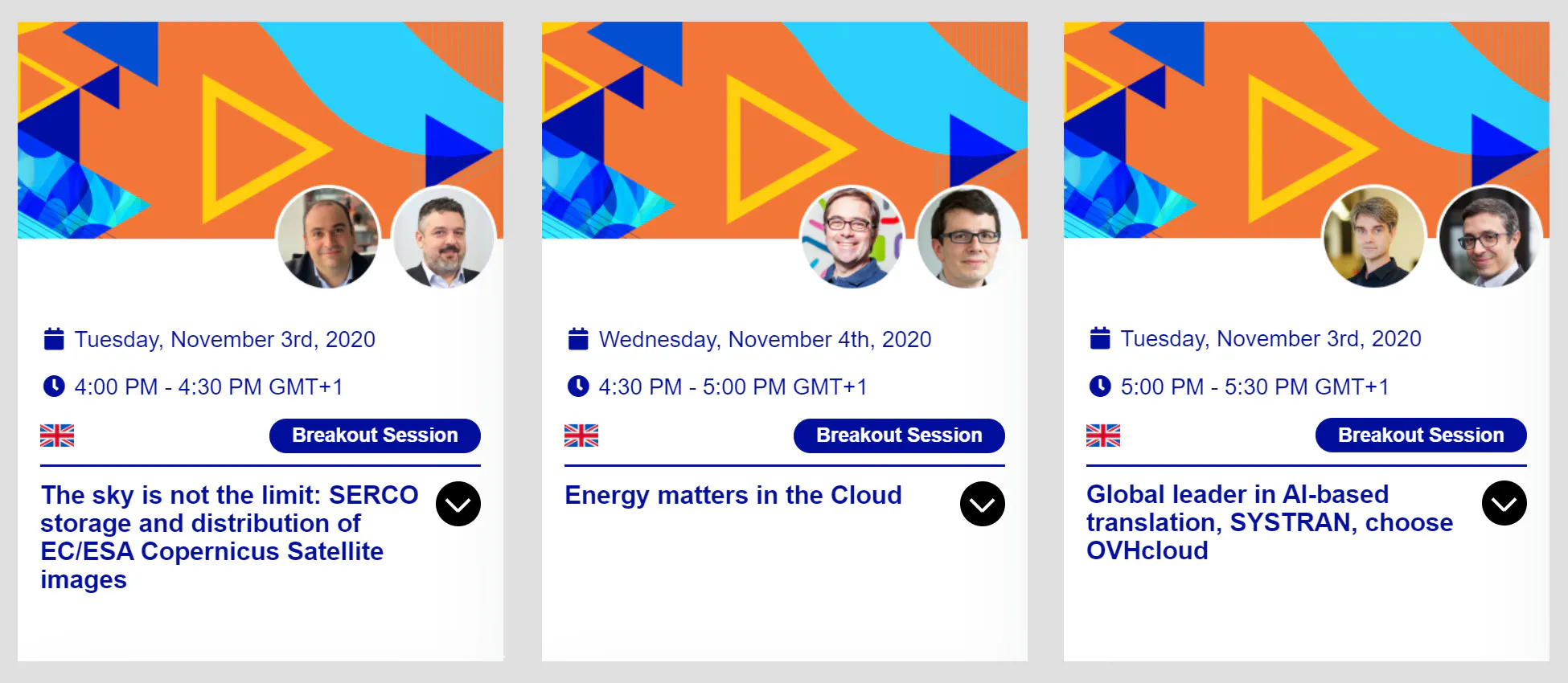Open 'Global leader in AI-based translation' title
Viewport: 1568px width, 683px height.
(x=1270, y=522)
